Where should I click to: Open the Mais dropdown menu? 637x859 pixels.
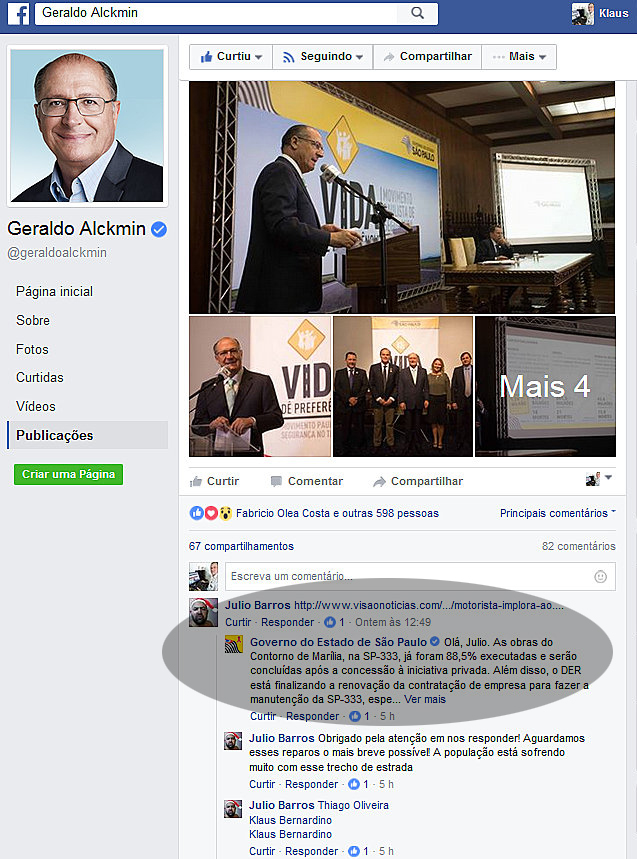[x=519, y=56]
